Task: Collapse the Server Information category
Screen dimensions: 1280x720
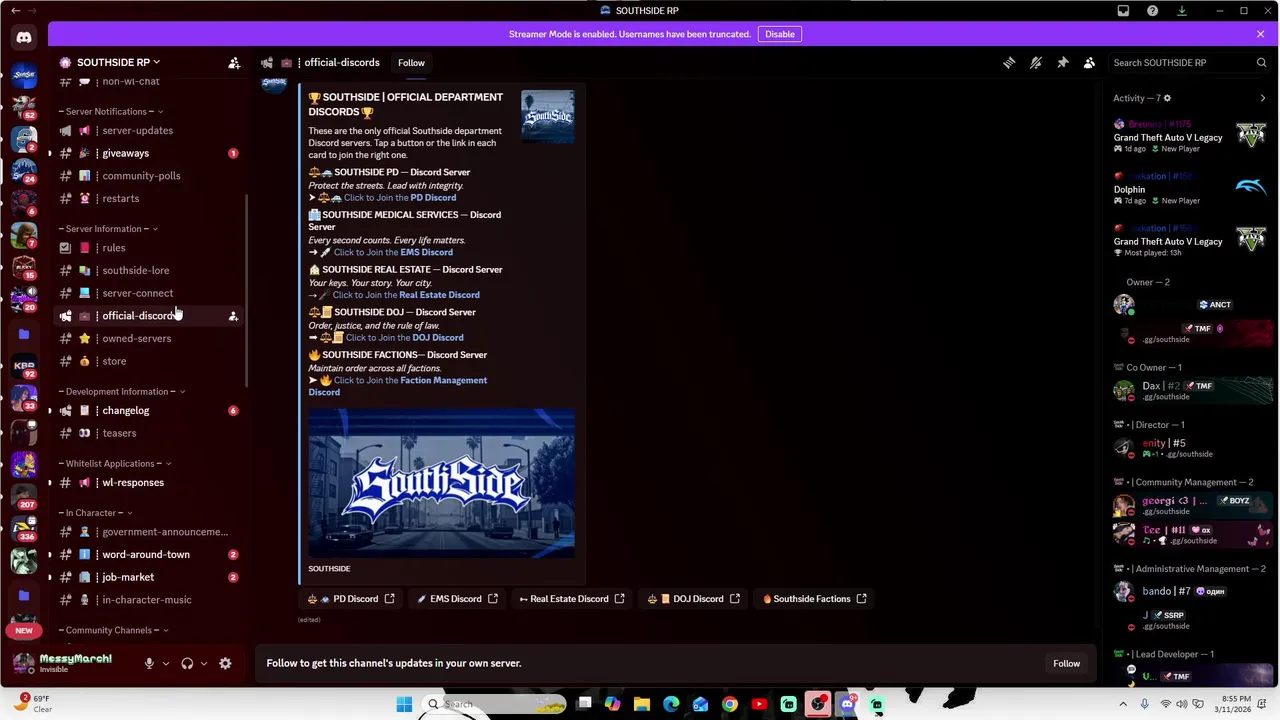Action: coord(108,229)
